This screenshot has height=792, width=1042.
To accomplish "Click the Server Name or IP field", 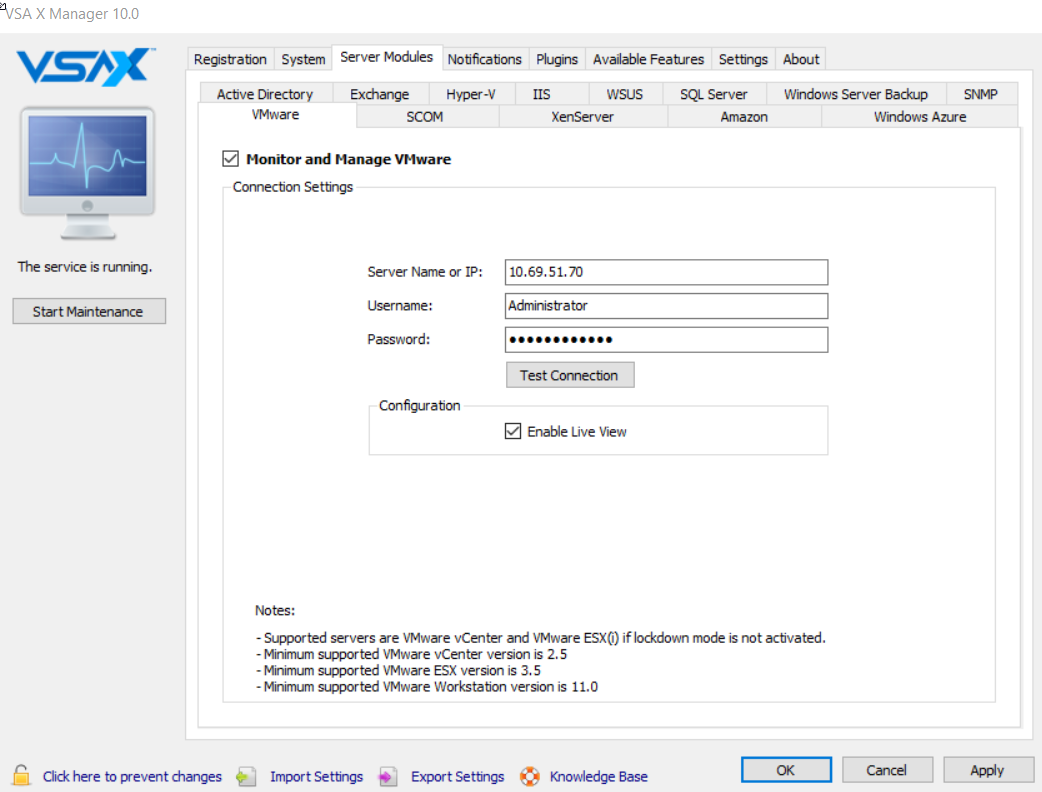I will point(666,272).
